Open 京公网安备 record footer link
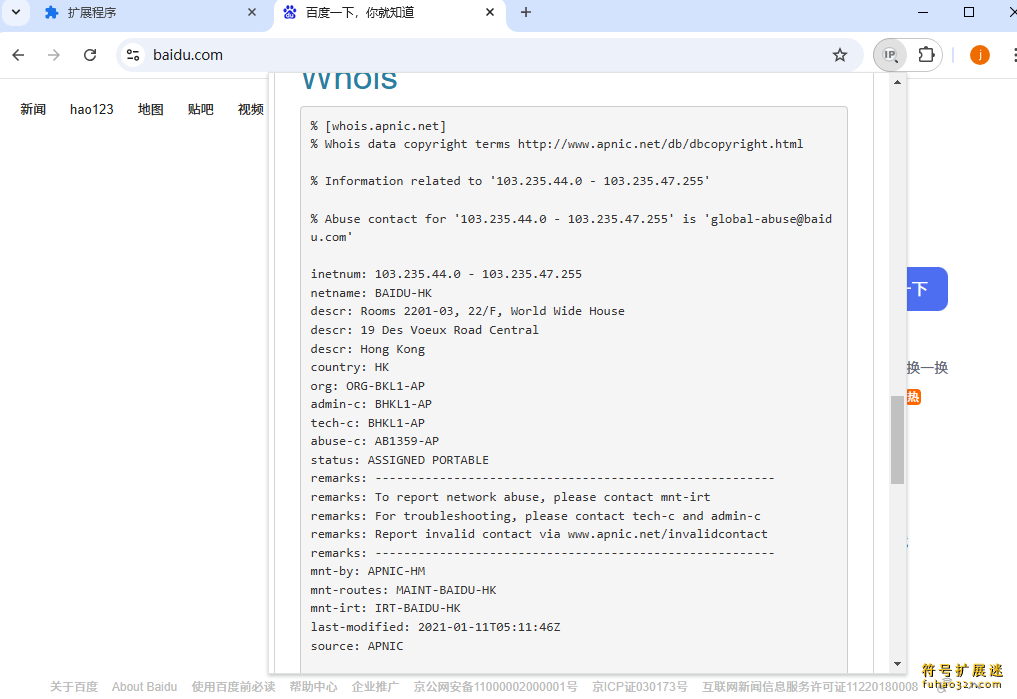This screenshot has height=699, width=1017. pyautogui.click(x=496, y=687)
